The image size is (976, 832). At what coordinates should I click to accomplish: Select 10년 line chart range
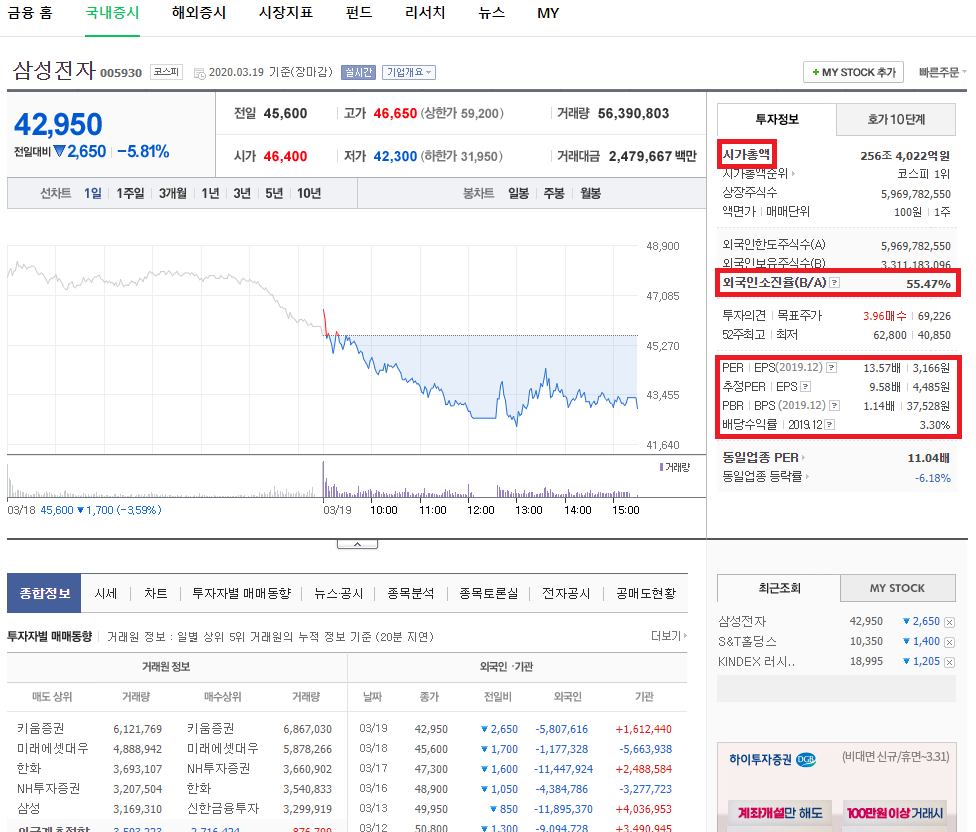309,194
